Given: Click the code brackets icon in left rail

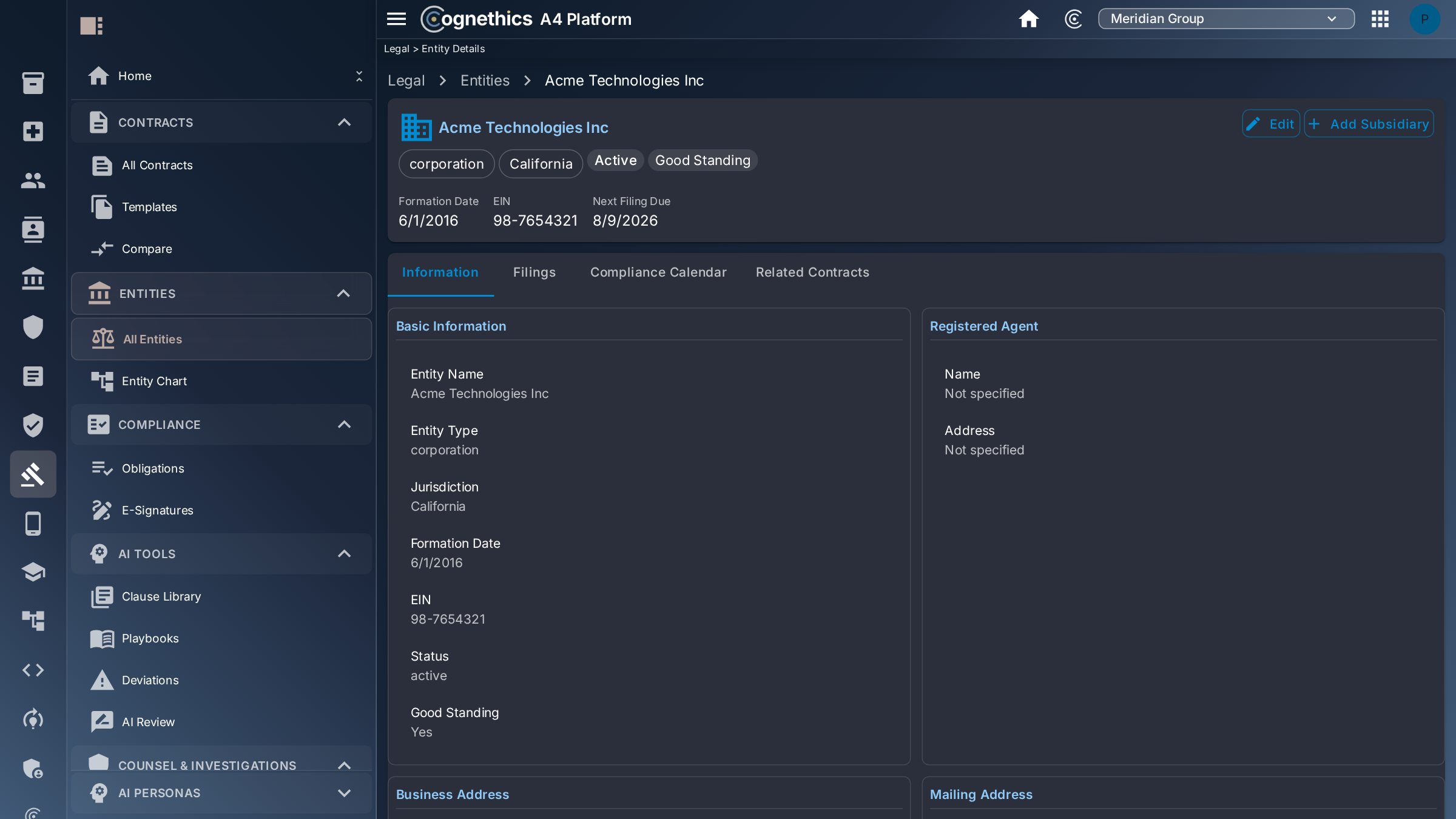Looking at the screenshot, I should point(33,670).
